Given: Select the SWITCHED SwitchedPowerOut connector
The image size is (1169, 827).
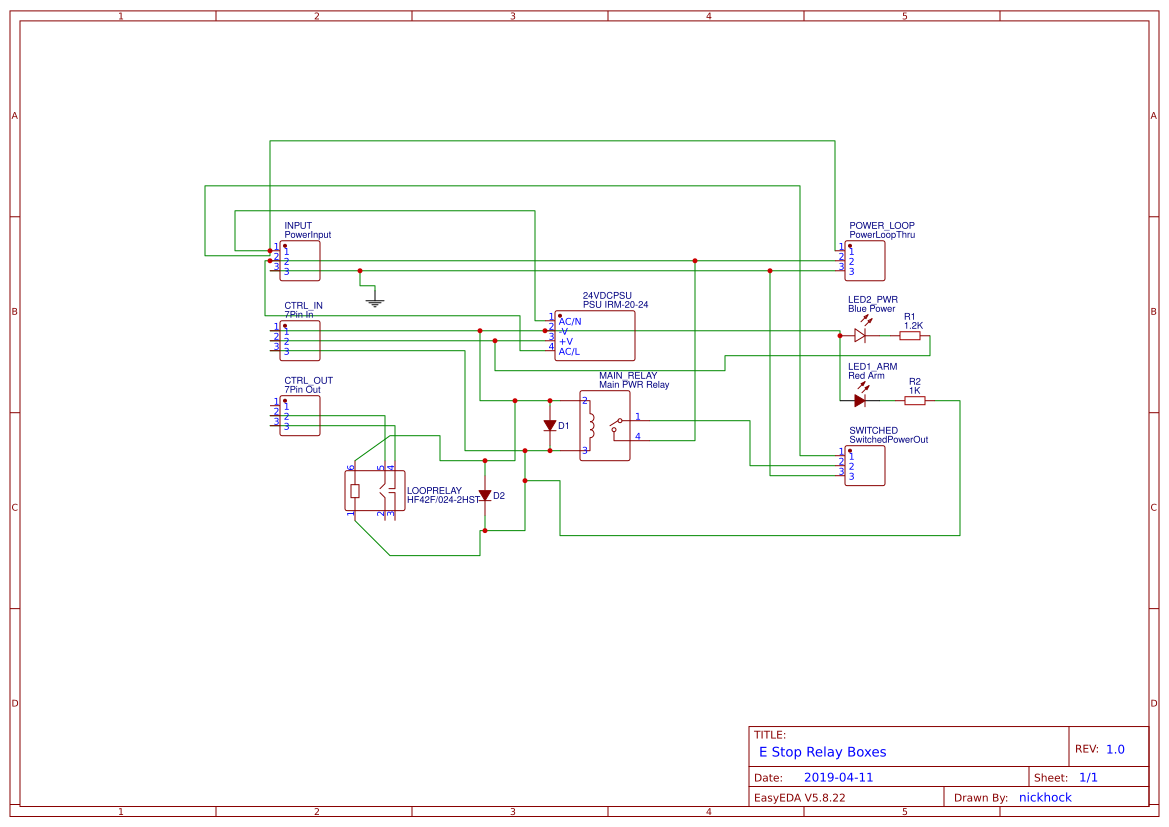Looking at the screenshot, I should [866, 464].
